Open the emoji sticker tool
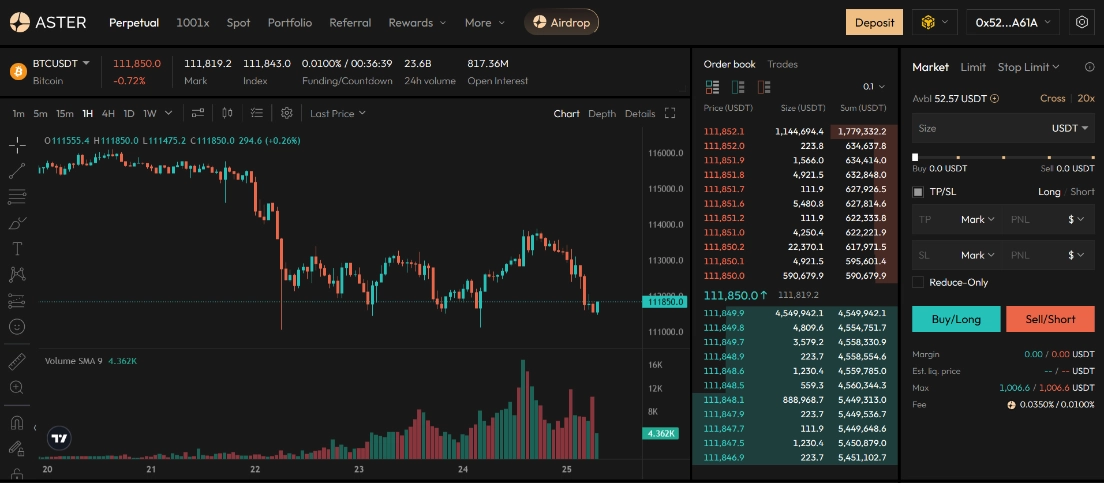 point(17,326)
